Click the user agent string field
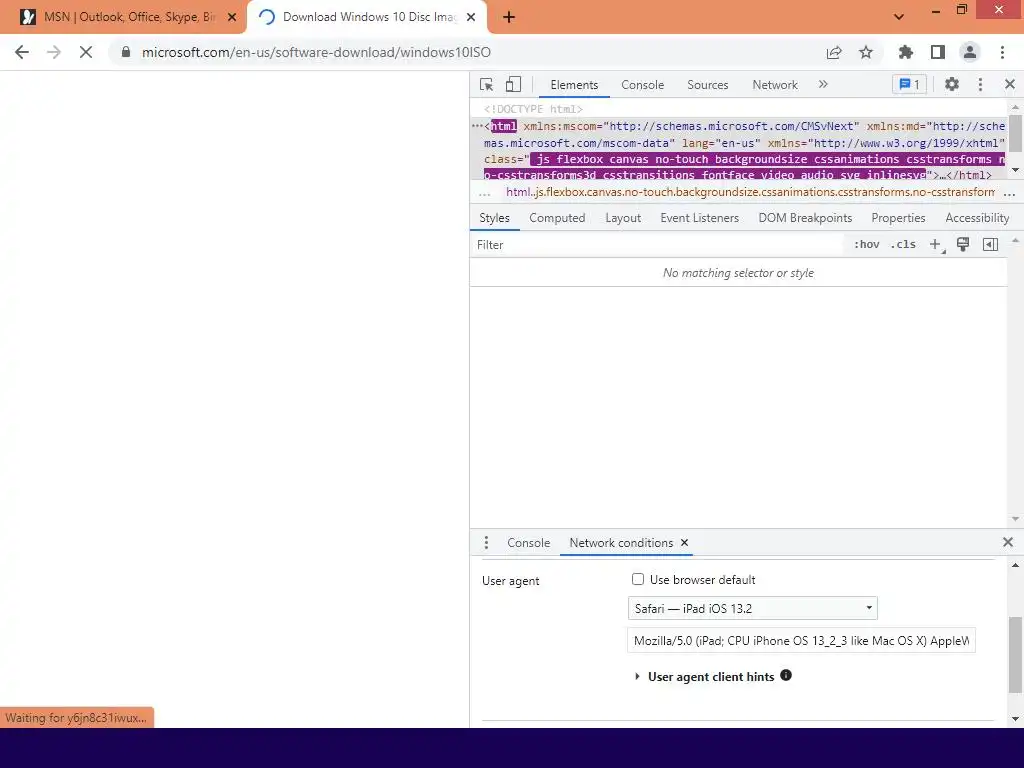The image size is (1024, 768). tap(801, 641)
